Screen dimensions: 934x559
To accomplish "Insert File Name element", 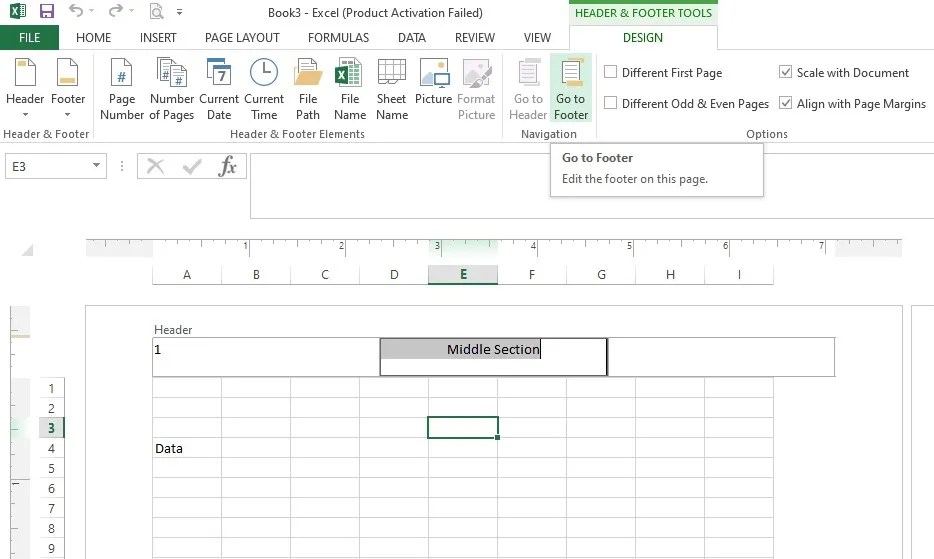I will (350, 89).
